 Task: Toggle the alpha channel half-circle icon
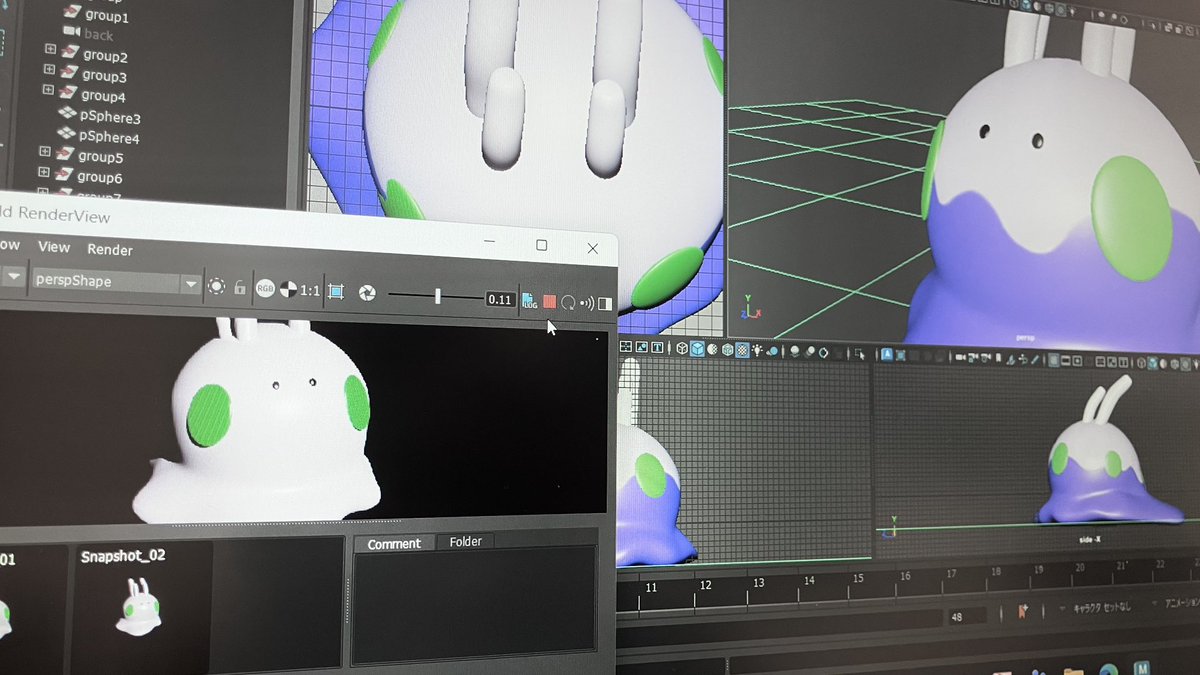pos(287,290)
